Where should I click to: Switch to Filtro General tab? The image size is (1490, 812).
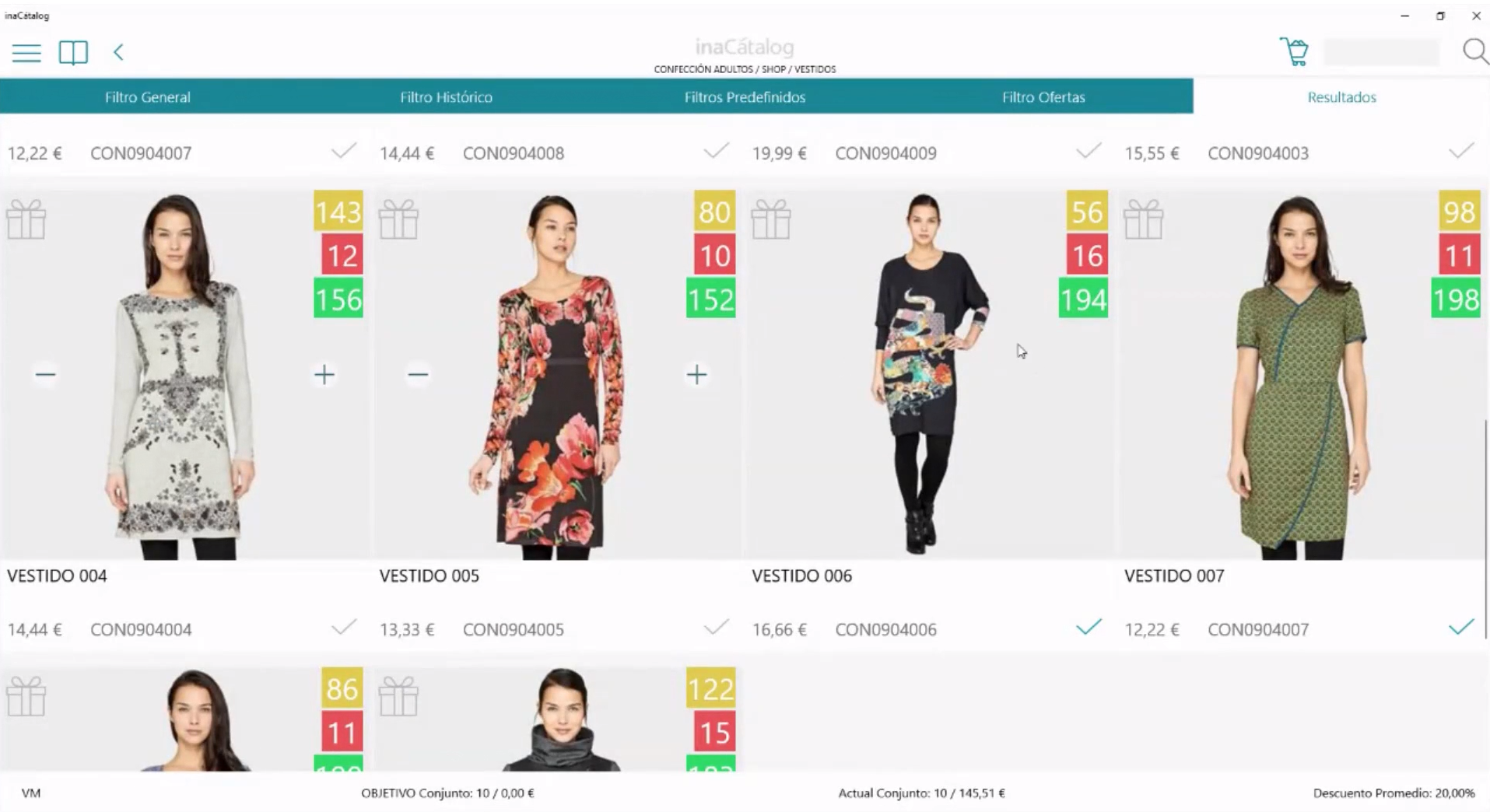pos(148,97)
